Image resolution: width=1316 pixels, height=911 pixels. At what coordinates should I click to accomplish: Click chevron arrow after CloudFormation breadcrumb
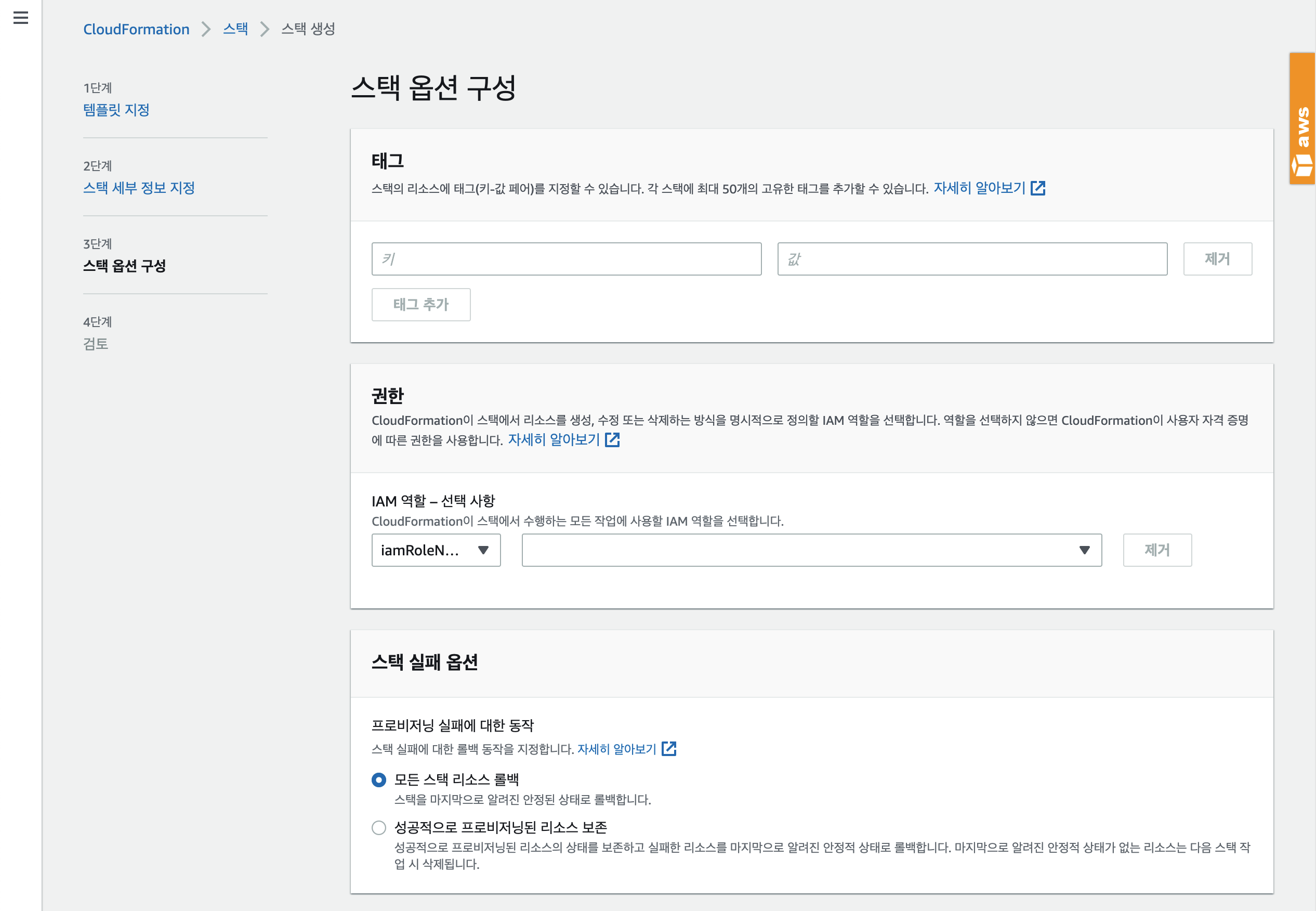point(206,29)
